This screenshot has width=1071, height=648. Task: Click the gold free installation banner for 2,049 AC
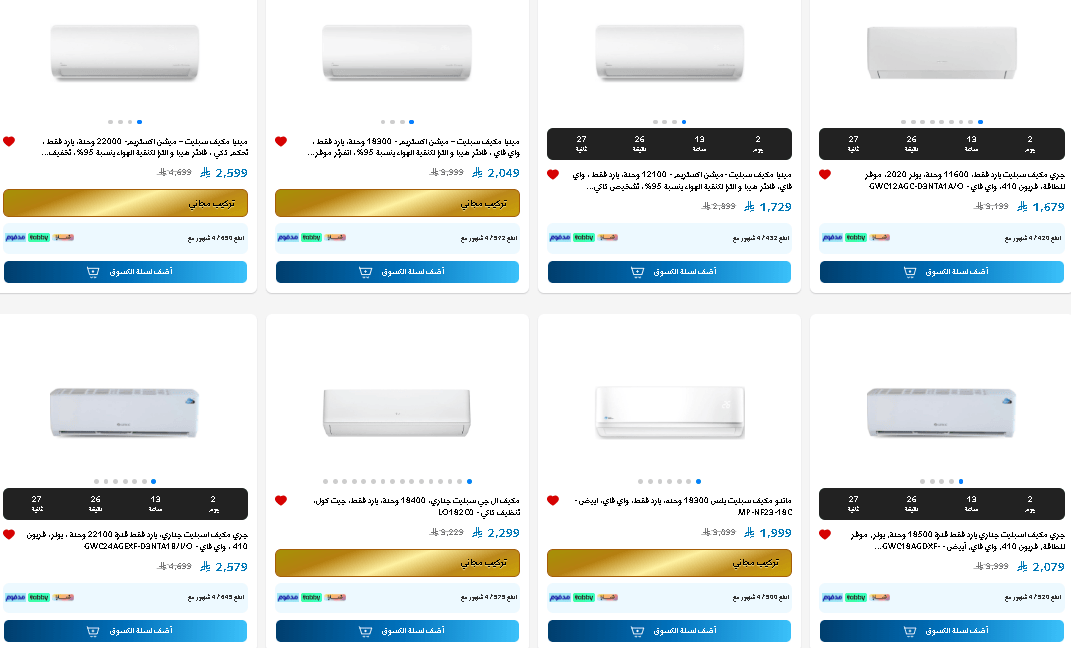tap(398, 203)
